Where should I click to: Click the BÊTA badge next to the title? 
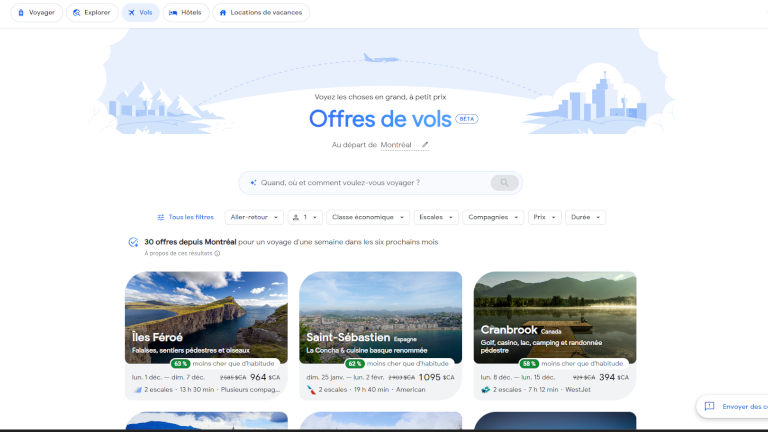click(467, 119)
